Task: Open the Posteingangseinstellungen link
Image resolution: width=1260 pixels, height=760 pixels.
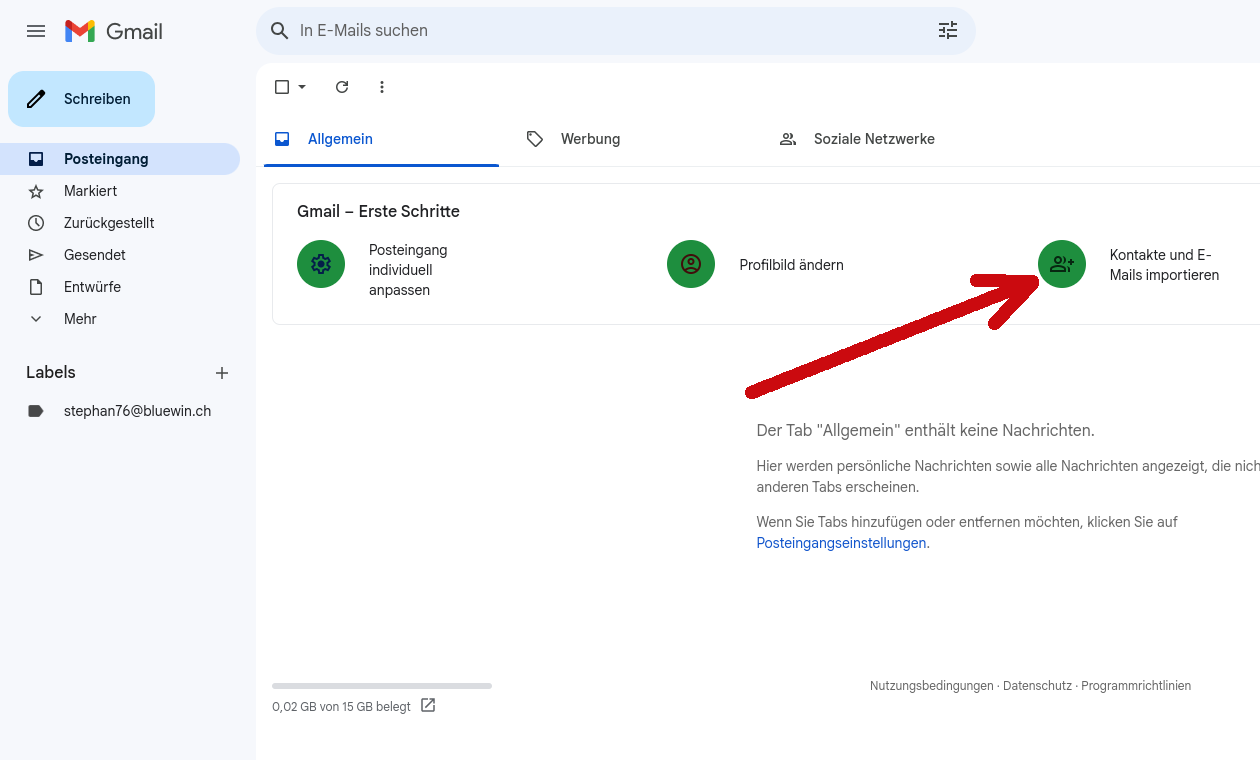Action: (x=842, y=543)
